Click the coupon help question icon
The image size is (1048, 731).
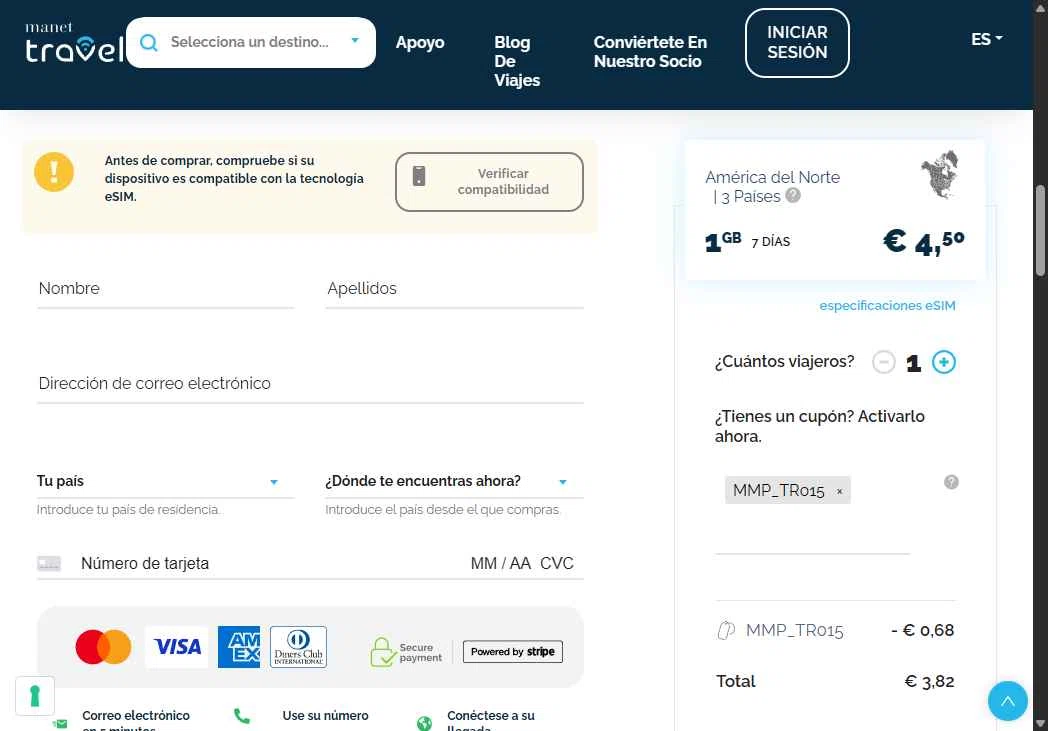(950, 482)
